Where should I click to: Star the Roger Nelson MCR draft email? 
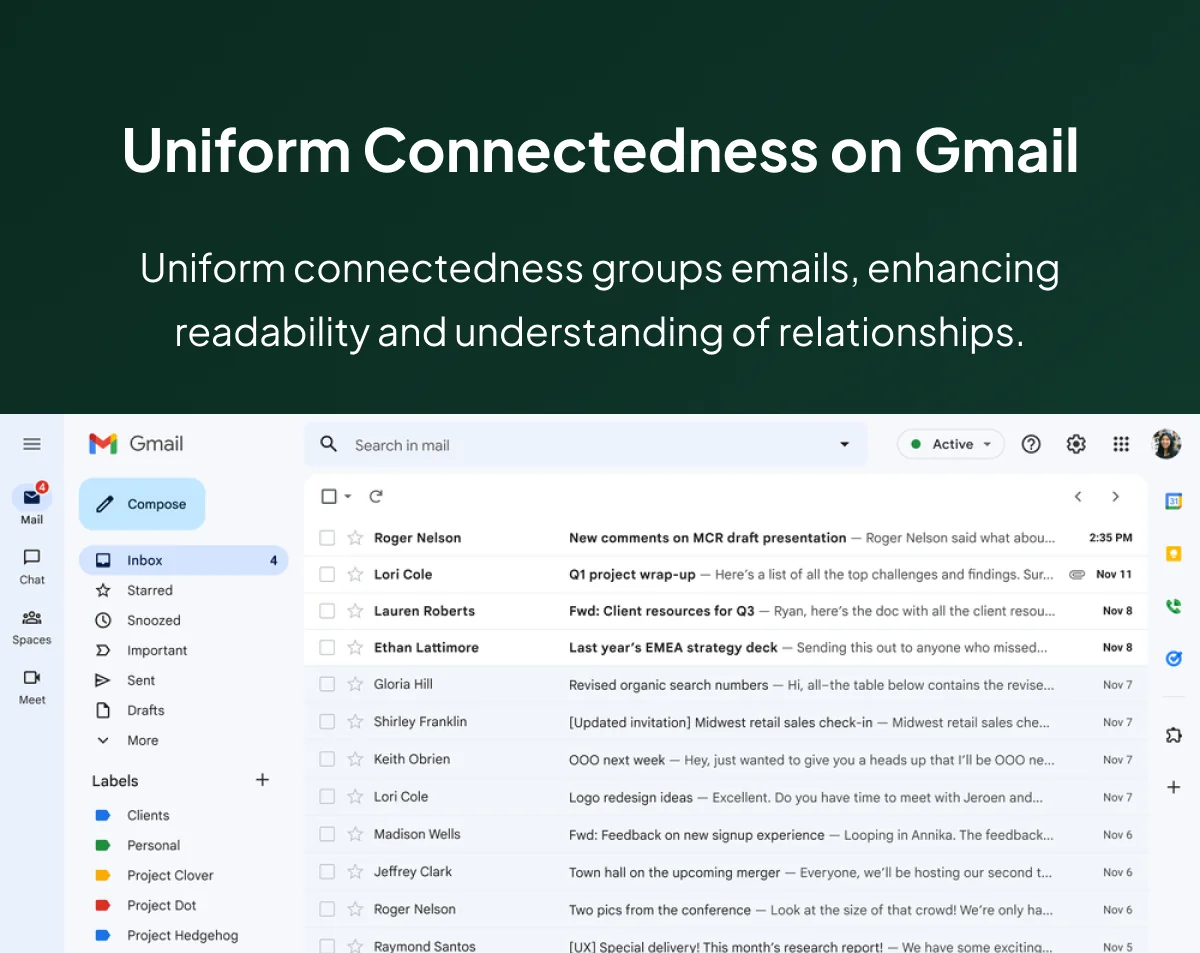(x=355, y=538)
